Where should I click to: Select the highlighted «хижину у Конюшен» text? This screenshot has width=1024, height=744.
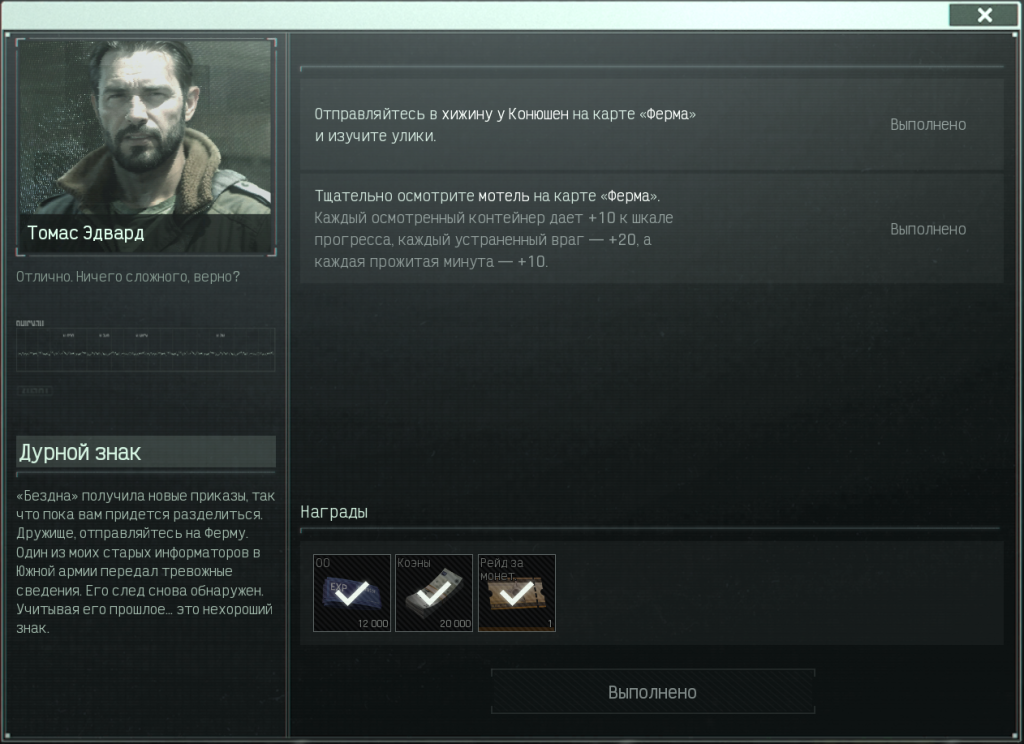tap(505, 114)
